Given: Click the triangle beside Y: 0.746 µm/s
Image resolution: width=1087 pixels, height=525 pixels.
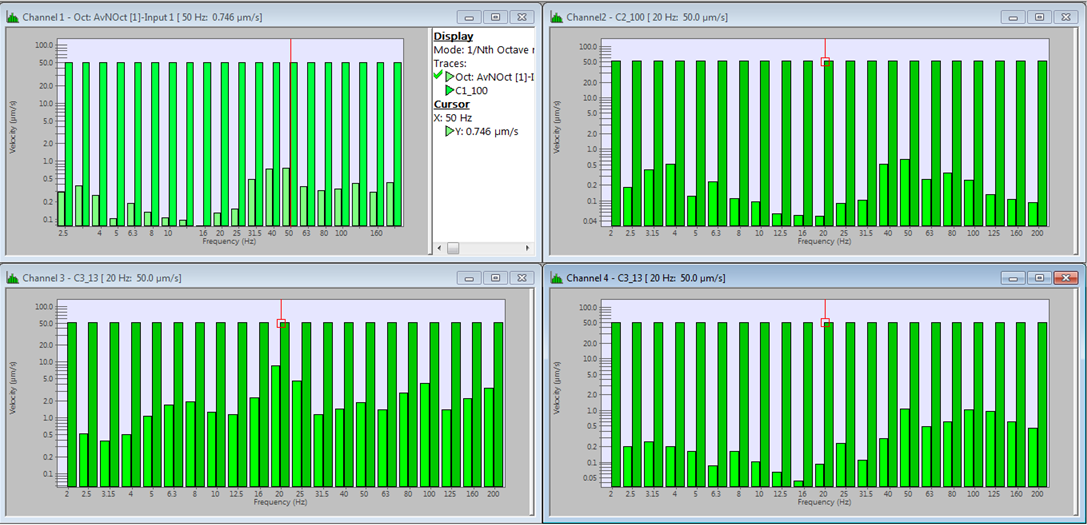Looking at the screenshot, I should (450, 131).
